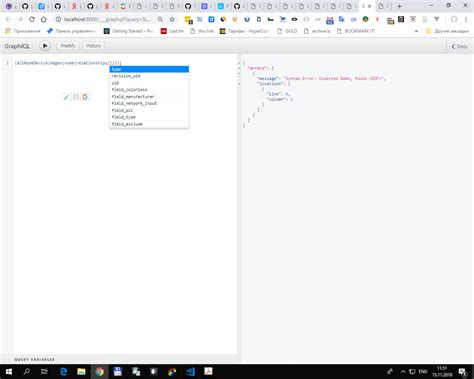Open the taskbar clock and calendar

[442, 371]
